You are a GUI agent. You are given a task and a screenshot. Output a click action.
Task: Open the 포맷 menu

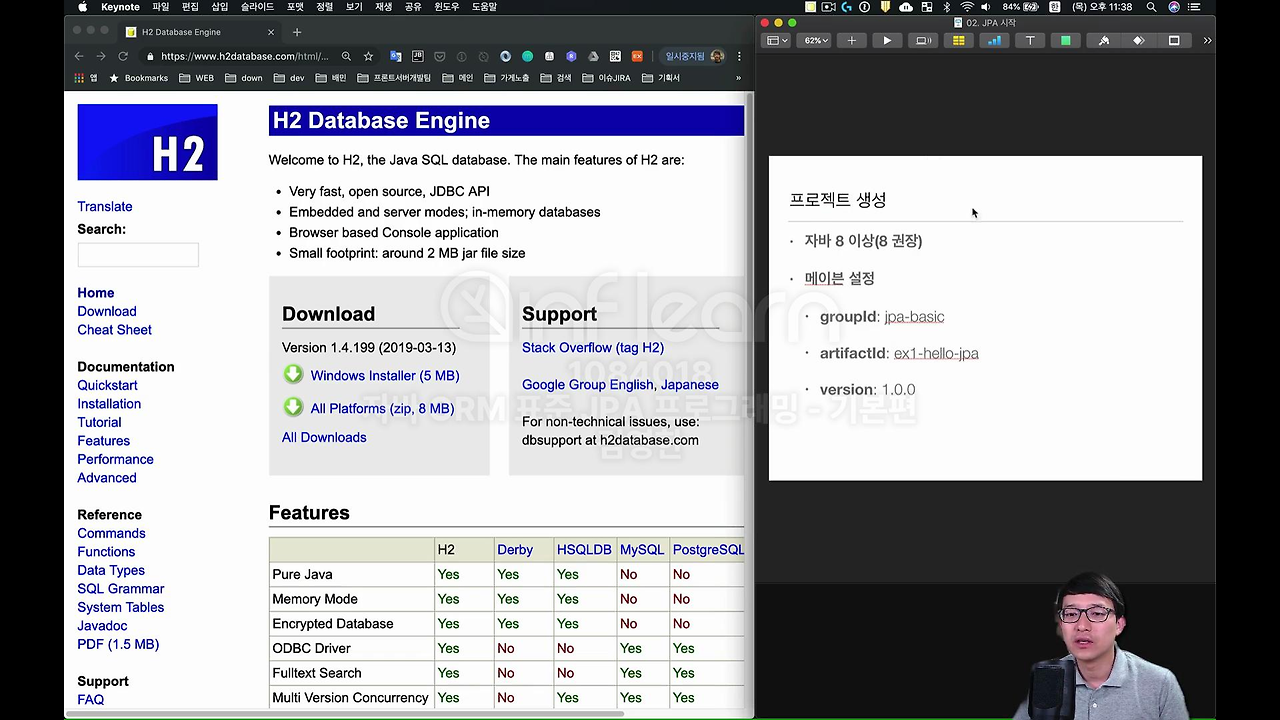pos(295,7)
